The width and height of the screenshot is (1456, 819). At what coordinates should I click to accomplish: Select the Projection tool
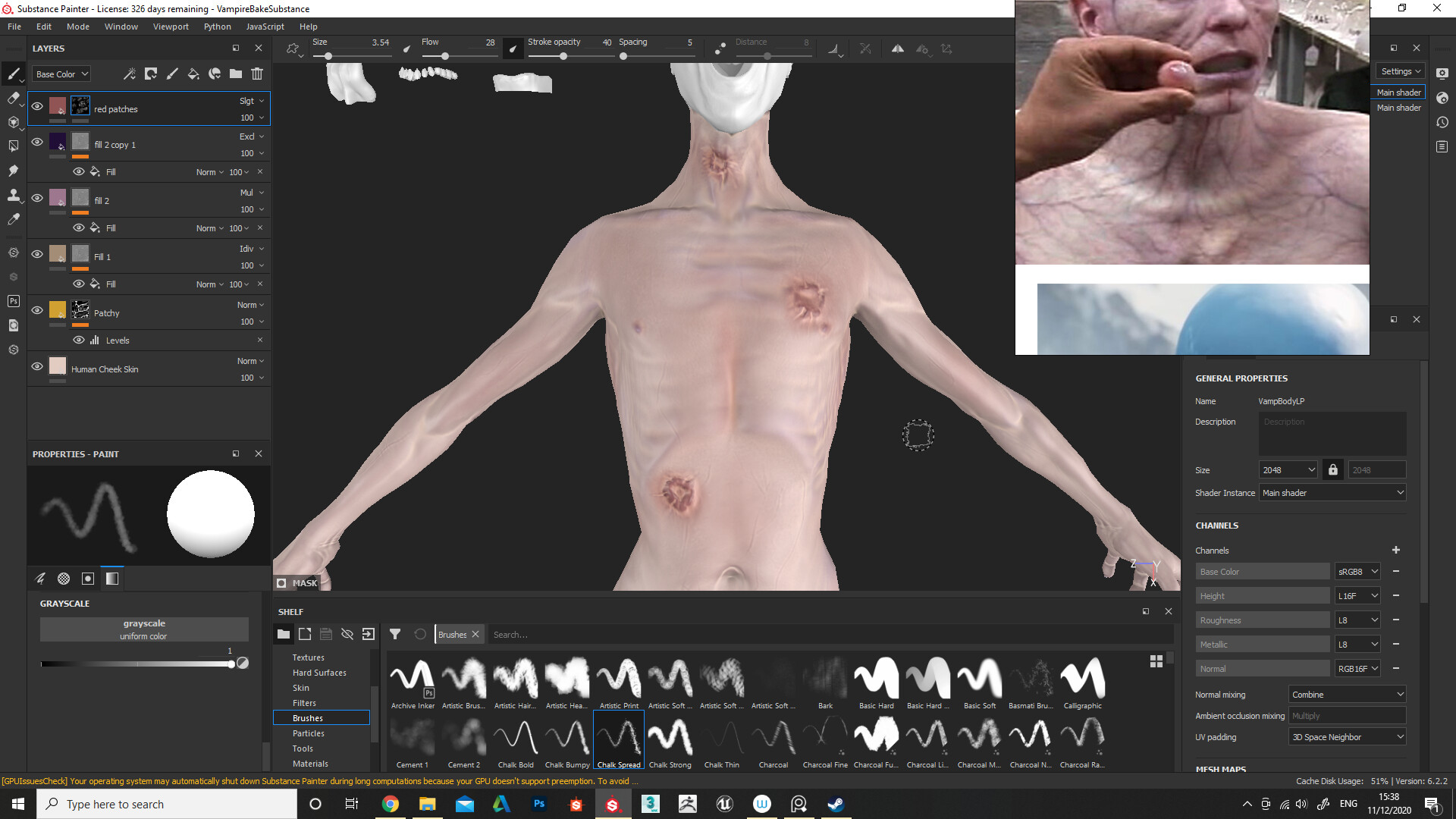point(13,122)
